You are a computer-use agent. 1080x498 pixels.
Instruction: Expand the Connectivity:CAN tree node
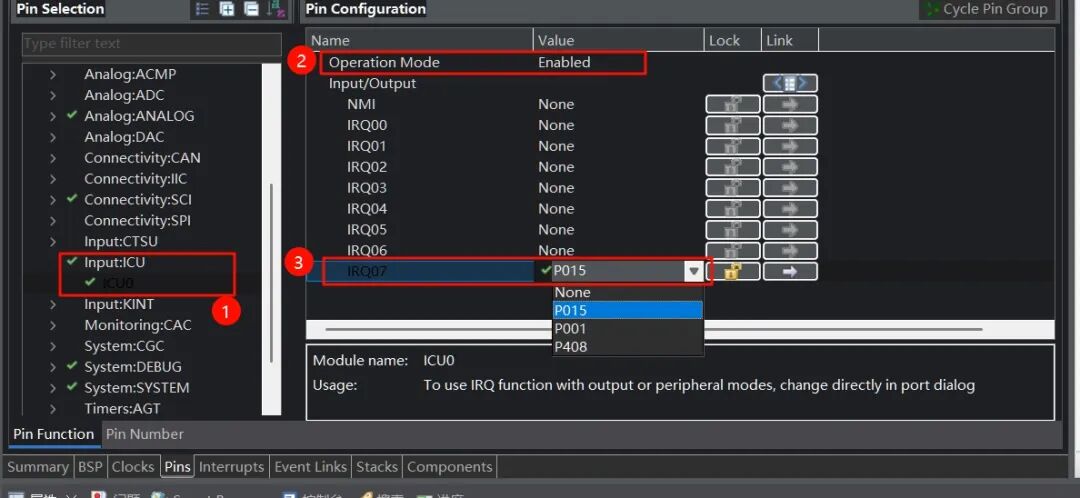(53, 158)
